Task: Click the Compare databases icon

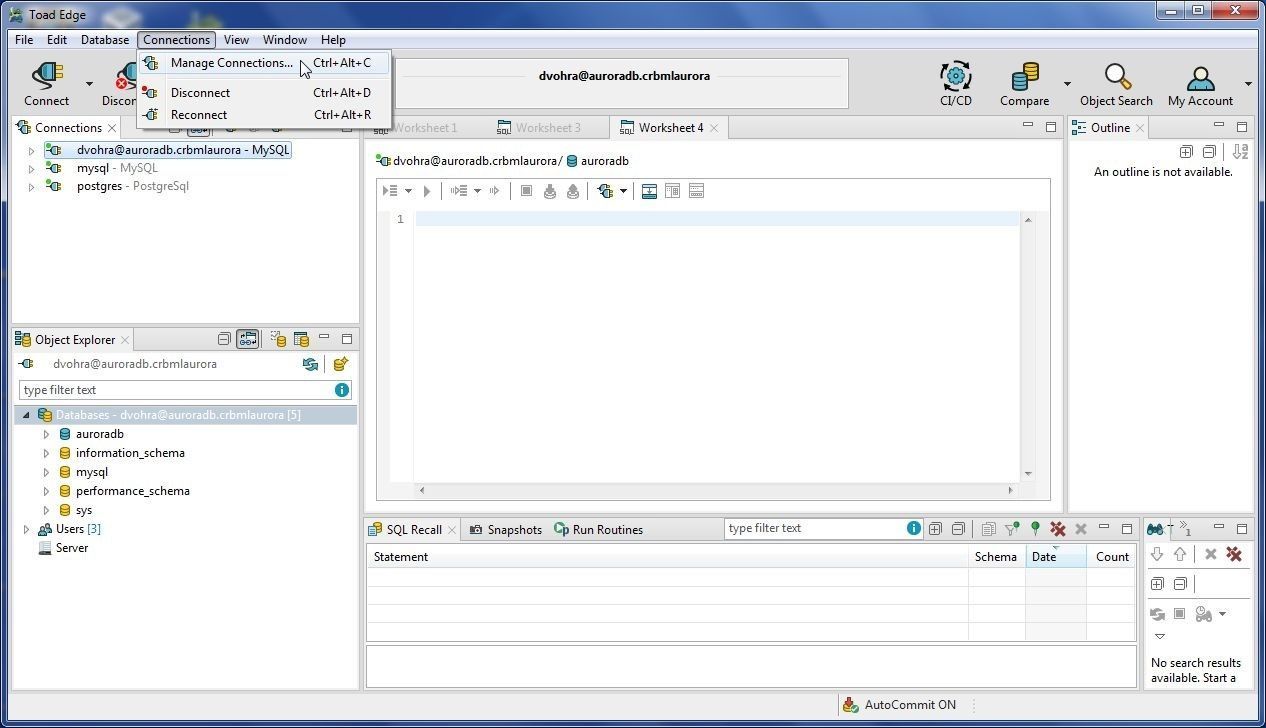Action: (x=1024, y=75)
